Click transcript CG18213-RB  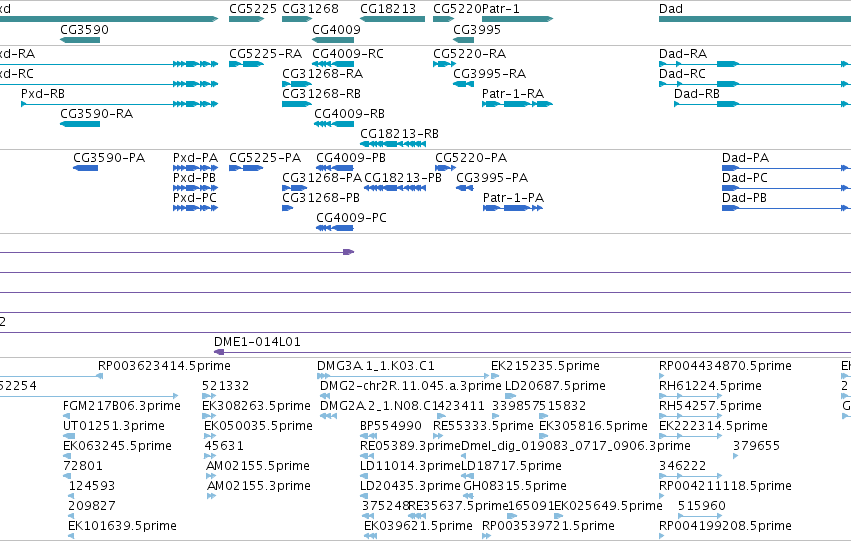pyautogui.click(x=393, y=144)
